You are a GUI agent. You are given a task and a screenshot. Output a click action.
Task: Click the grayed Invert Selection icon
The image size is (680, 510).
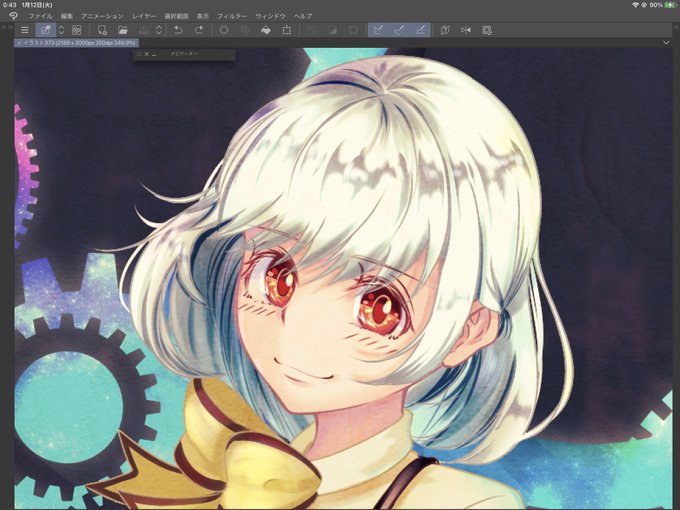[332, 30]
